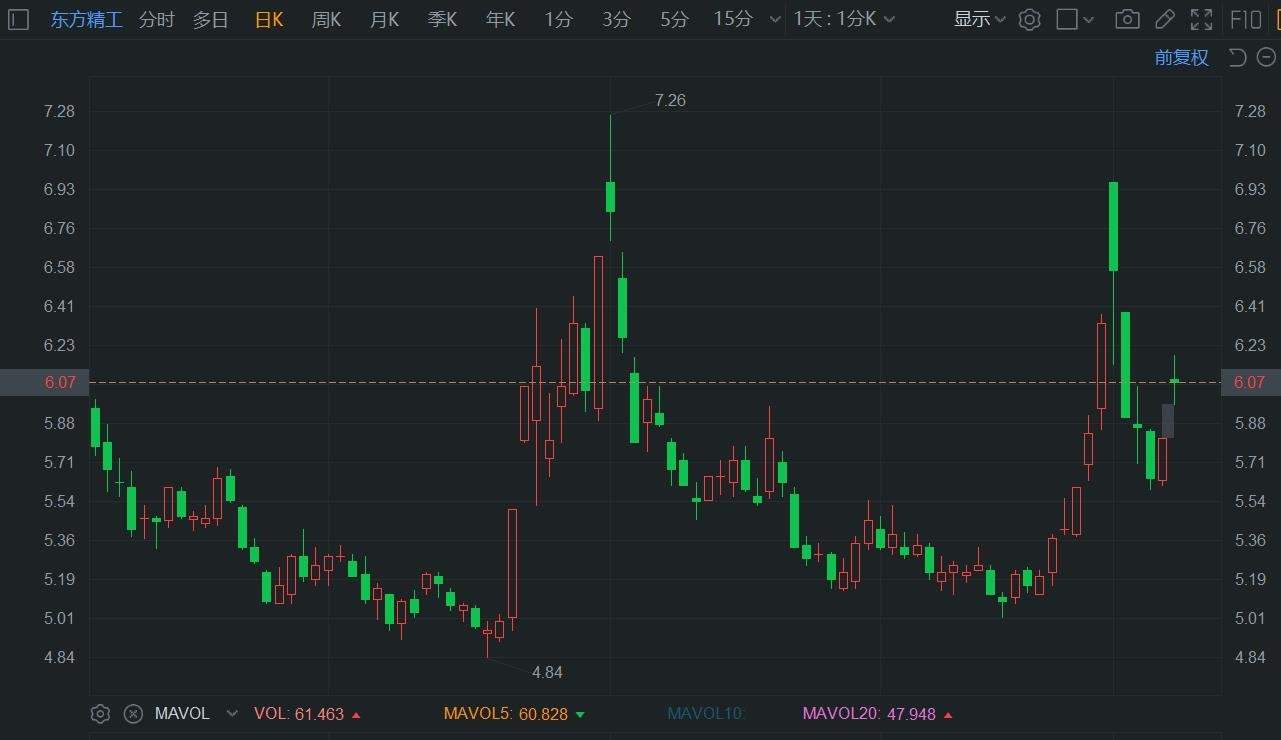The image size is (1281, 740).
Task: Expand the MAVOL indicator dropdown arrow
Action: (x=232, y=714)
